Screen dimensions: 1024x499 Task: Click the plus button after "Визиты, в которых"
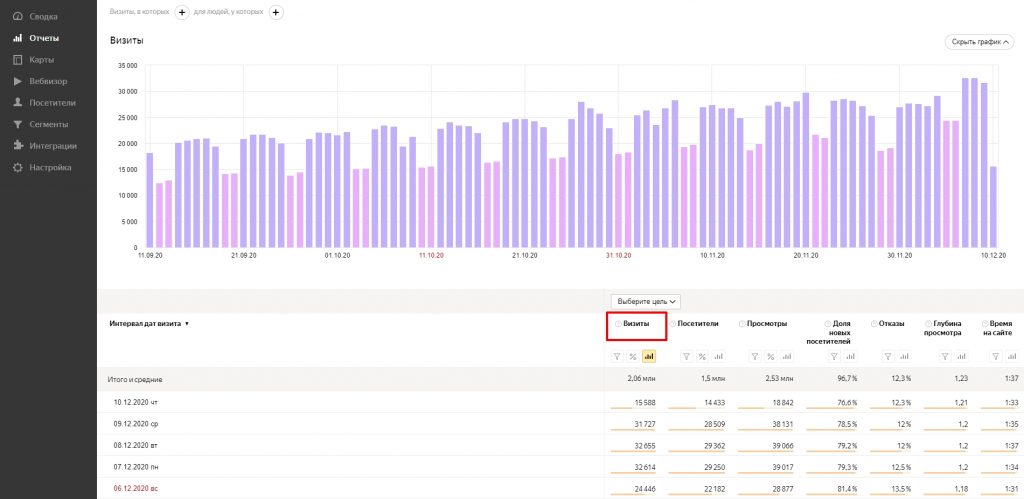click(181, 12)
